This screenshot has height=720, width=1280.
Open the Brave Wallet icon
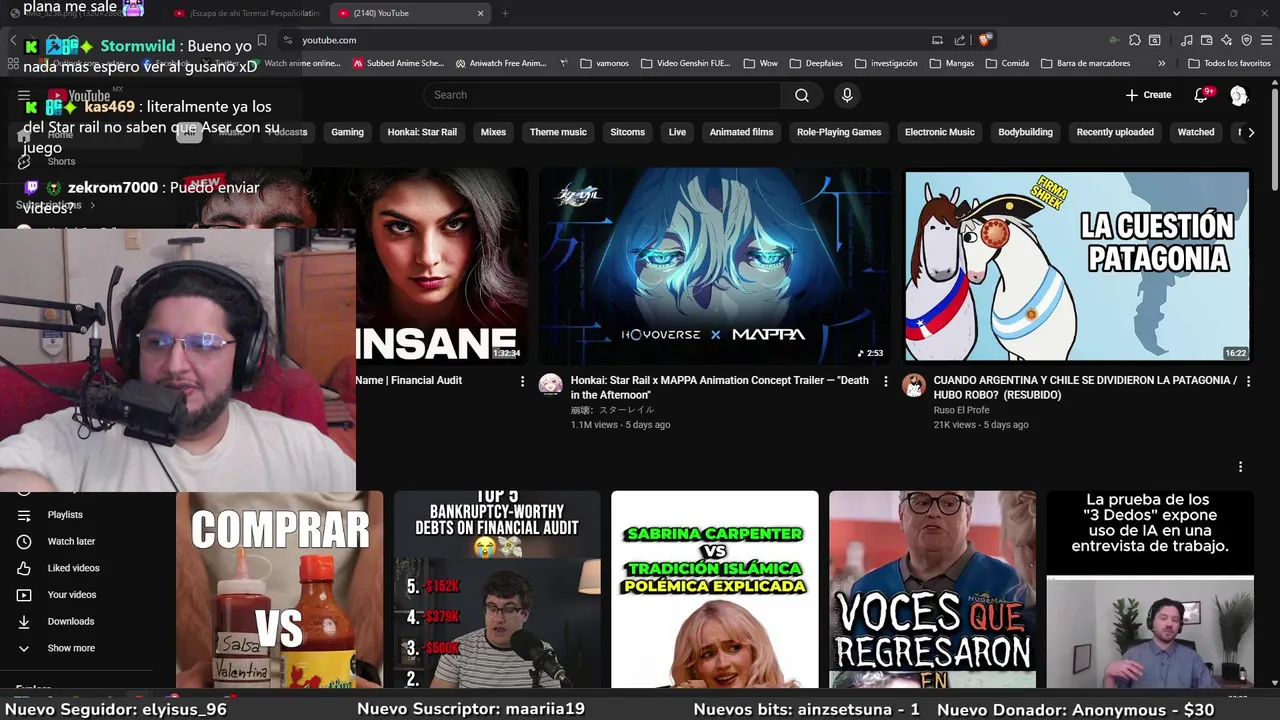tap(1207, 40)
